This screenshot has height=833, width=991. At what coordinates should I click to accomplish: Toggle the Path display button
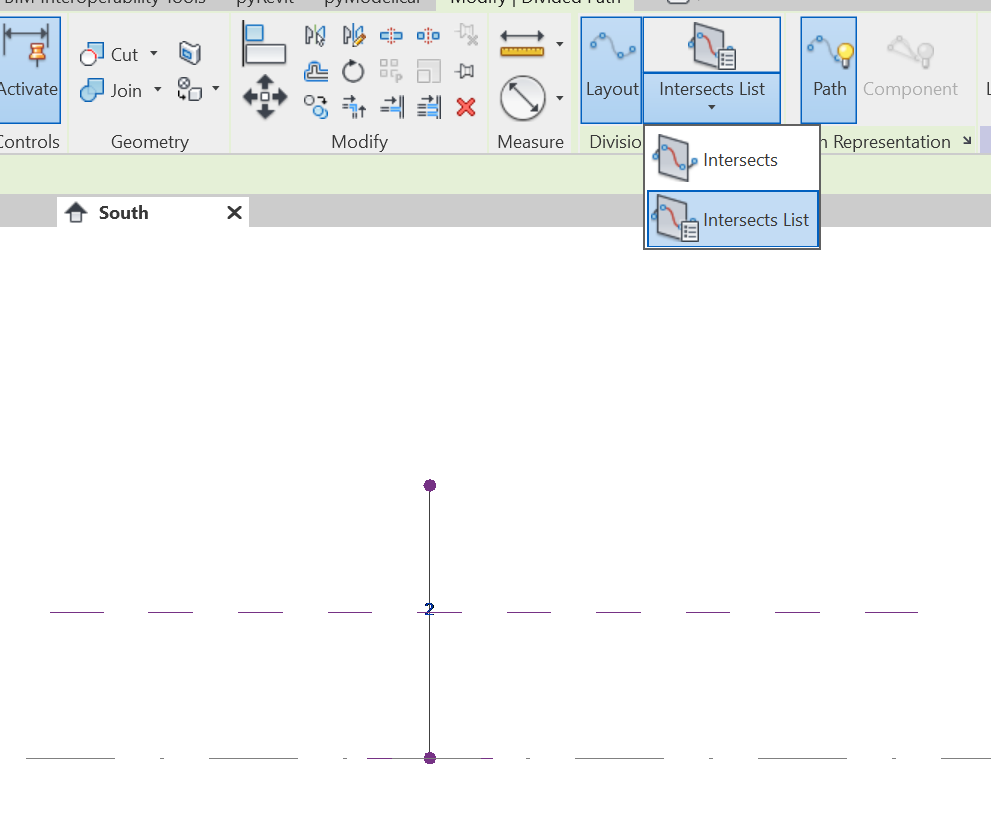(x=829, y=70)
